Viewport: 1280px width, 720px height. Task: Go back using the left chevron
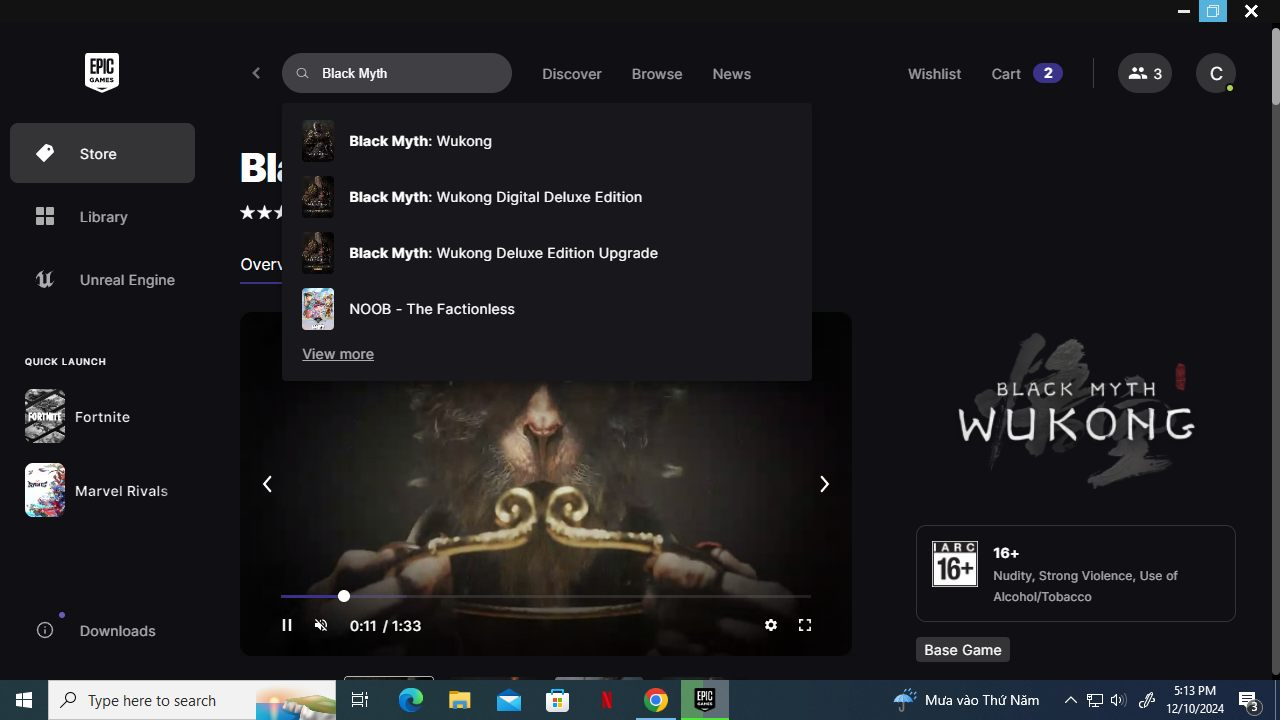point(256,73)
